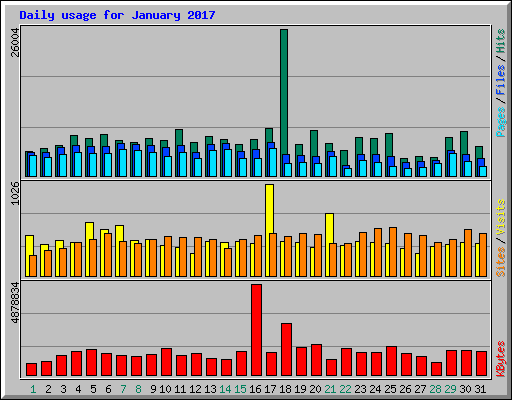The width and height of the screenshot is (512, 400).
Task: Click the day "19" x-axis label
Action: (x=300, y=389)
